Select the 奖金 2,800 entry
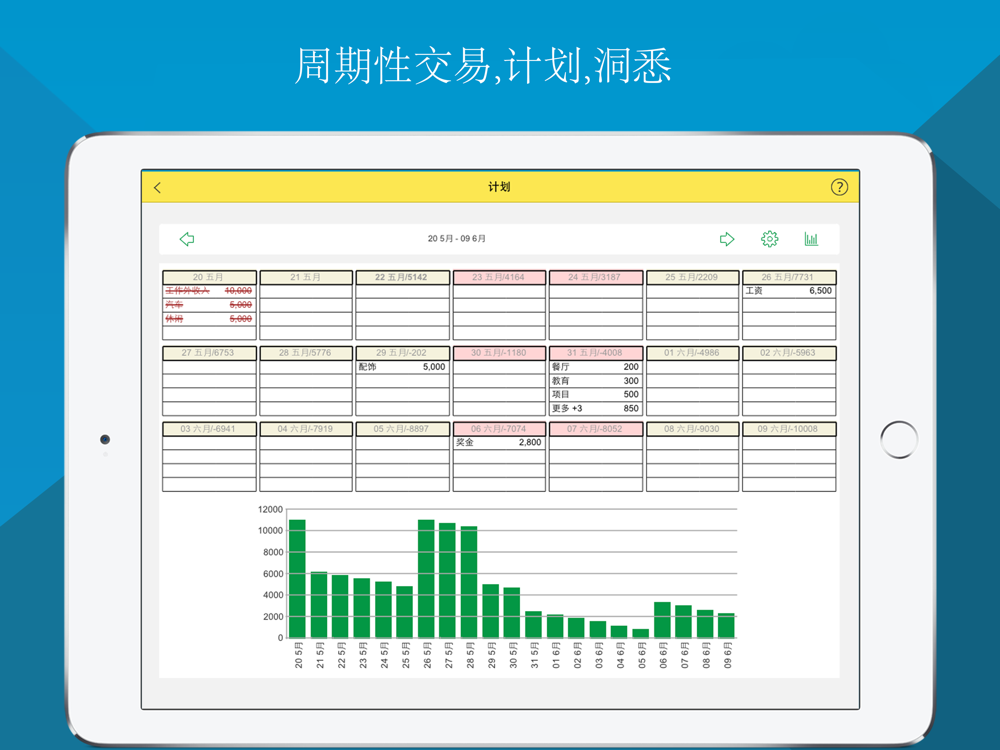The height and width of the screenshot is (750, 1000). (x=499, y=443)
